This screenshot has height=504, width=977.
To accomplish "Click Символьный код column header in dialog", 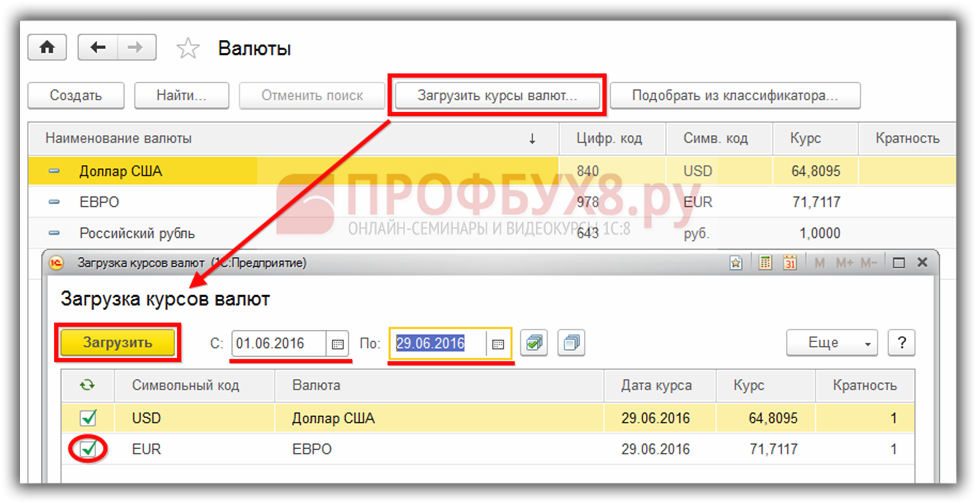I will point(194,385).
